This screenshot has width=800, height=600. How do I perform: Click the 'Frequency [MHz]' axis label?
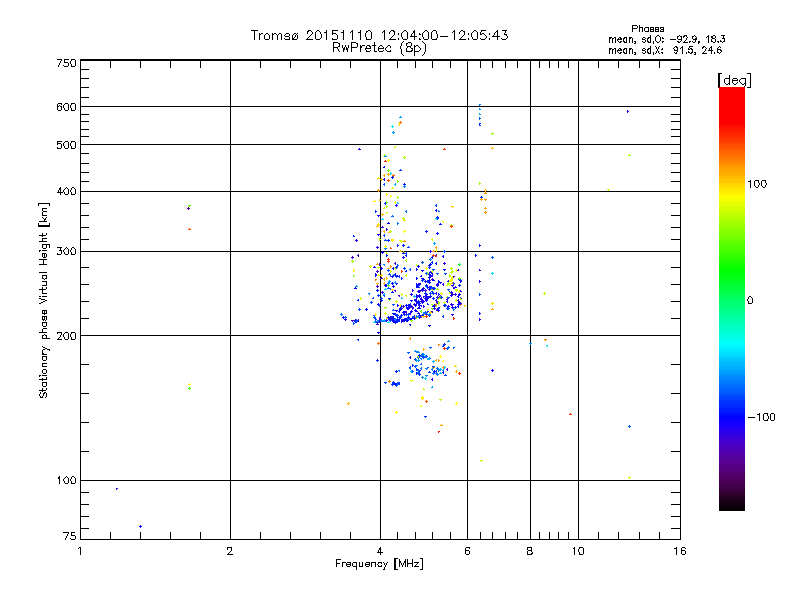[379, 564]
